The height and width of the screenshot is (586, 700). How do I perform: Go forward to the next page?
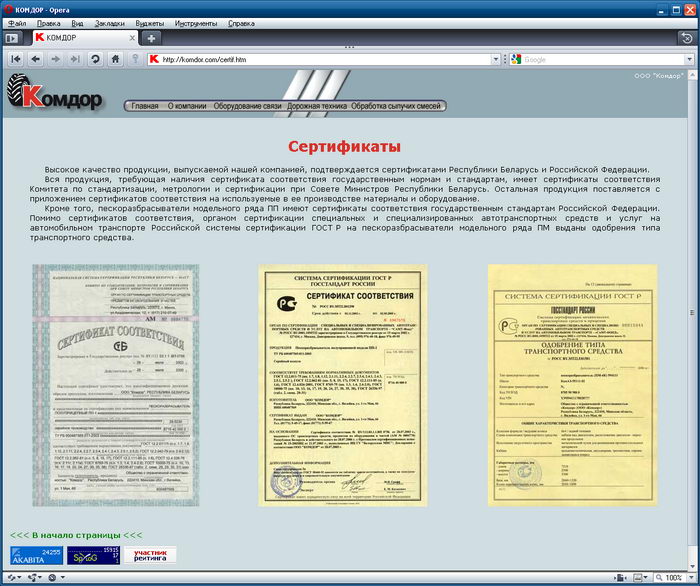55,59
